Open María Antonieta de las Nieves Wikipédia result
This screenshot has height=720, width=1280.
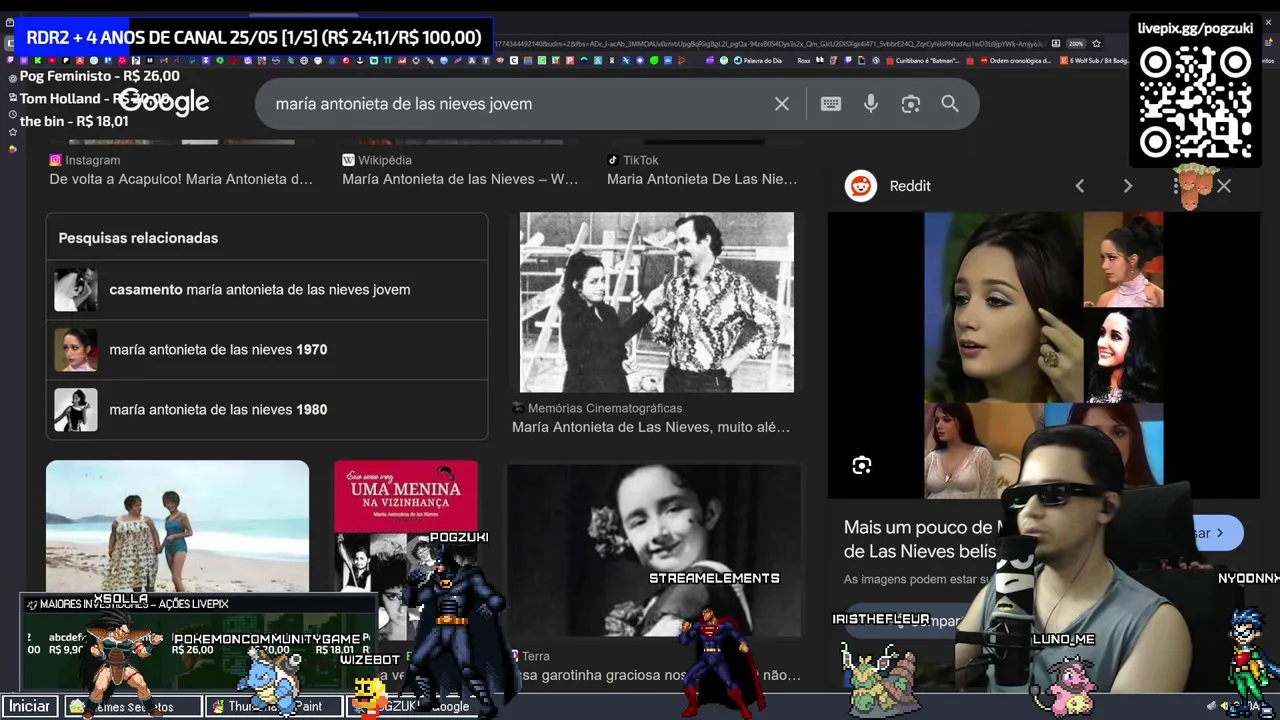(x=460, y=179)
